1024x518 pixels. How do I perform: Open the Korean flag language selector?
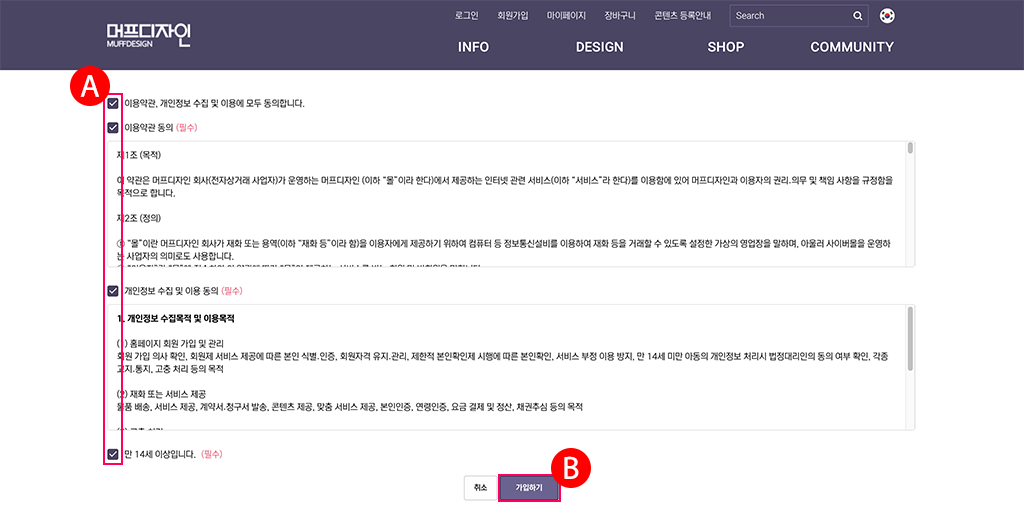(x=887, y=16)
